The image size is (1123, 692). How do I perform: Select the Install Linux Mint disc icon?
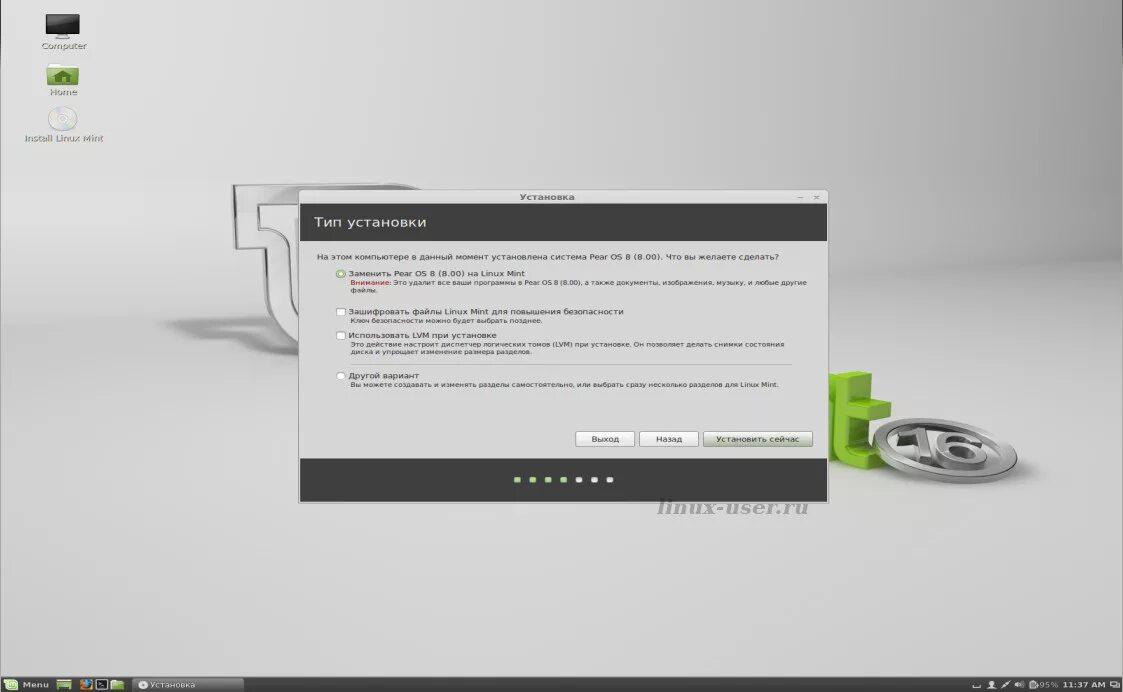[63, 125]
